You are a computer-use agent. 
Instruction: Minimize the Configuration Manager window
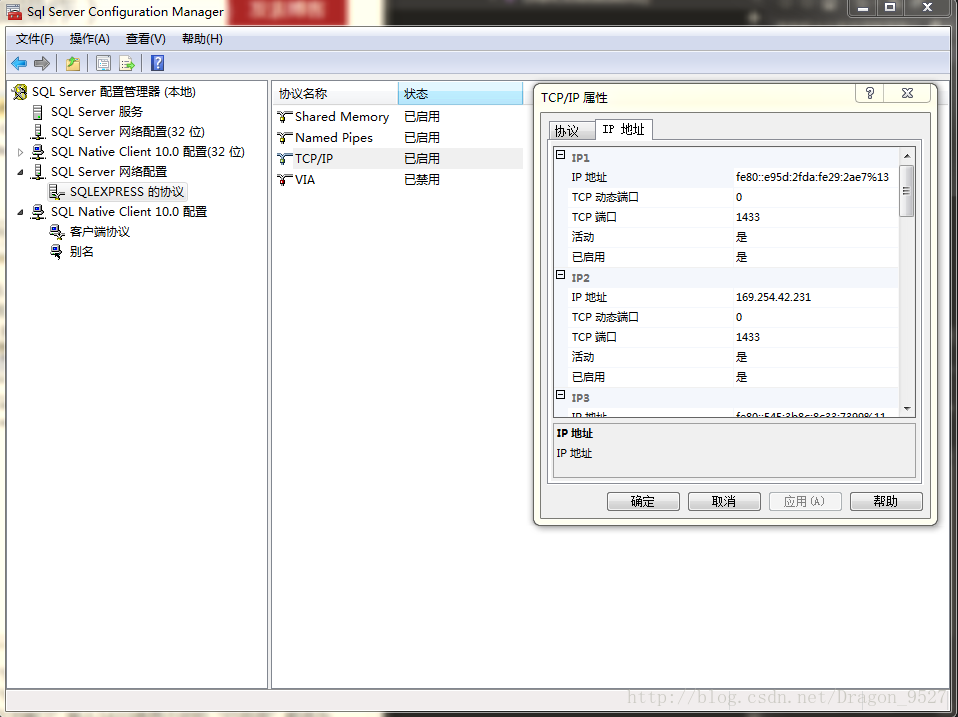[x=863, y=8]
